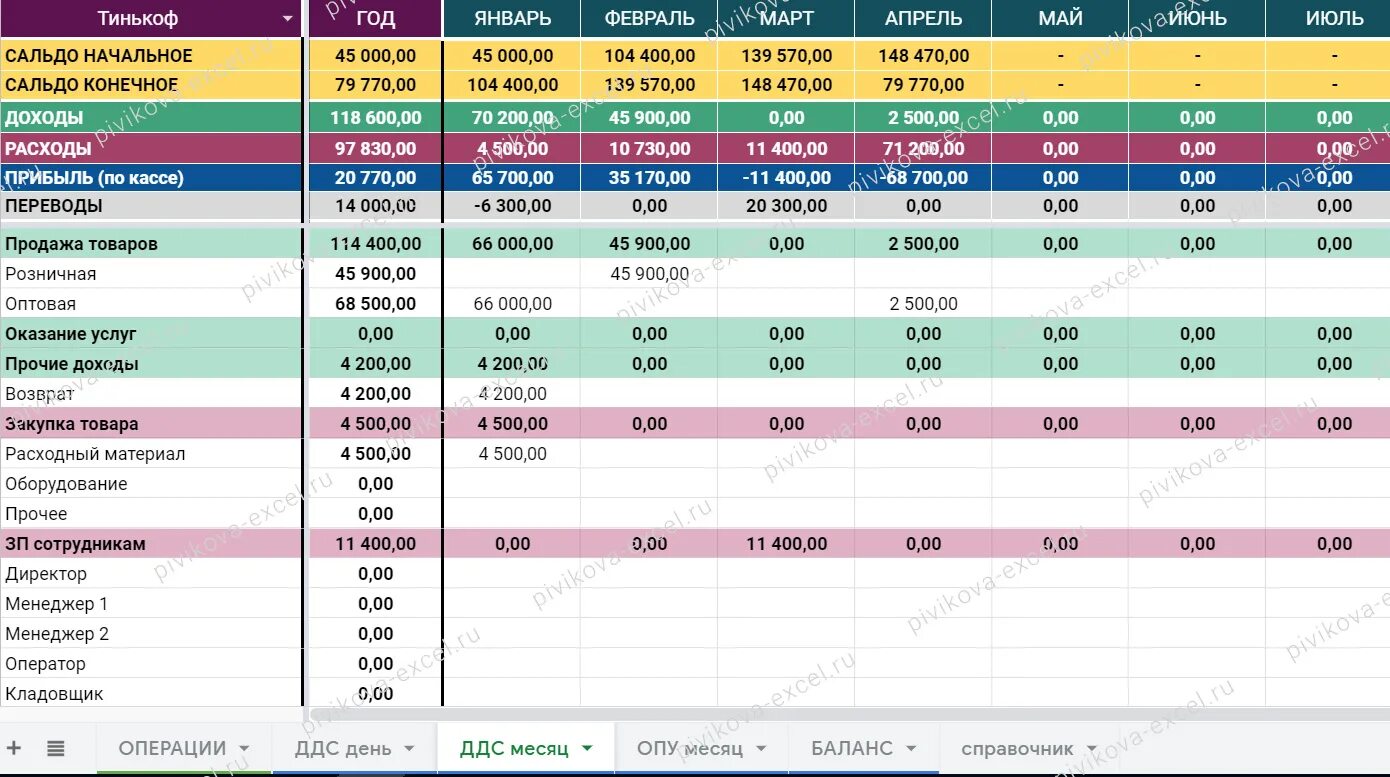1390x777 pixels.
Task: Click the -68 700,00 April profit cell
Action: click(923, 178)
